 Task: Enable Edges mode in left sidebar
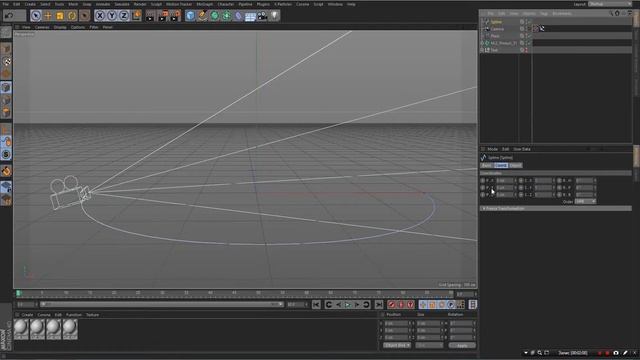point(6,100)
